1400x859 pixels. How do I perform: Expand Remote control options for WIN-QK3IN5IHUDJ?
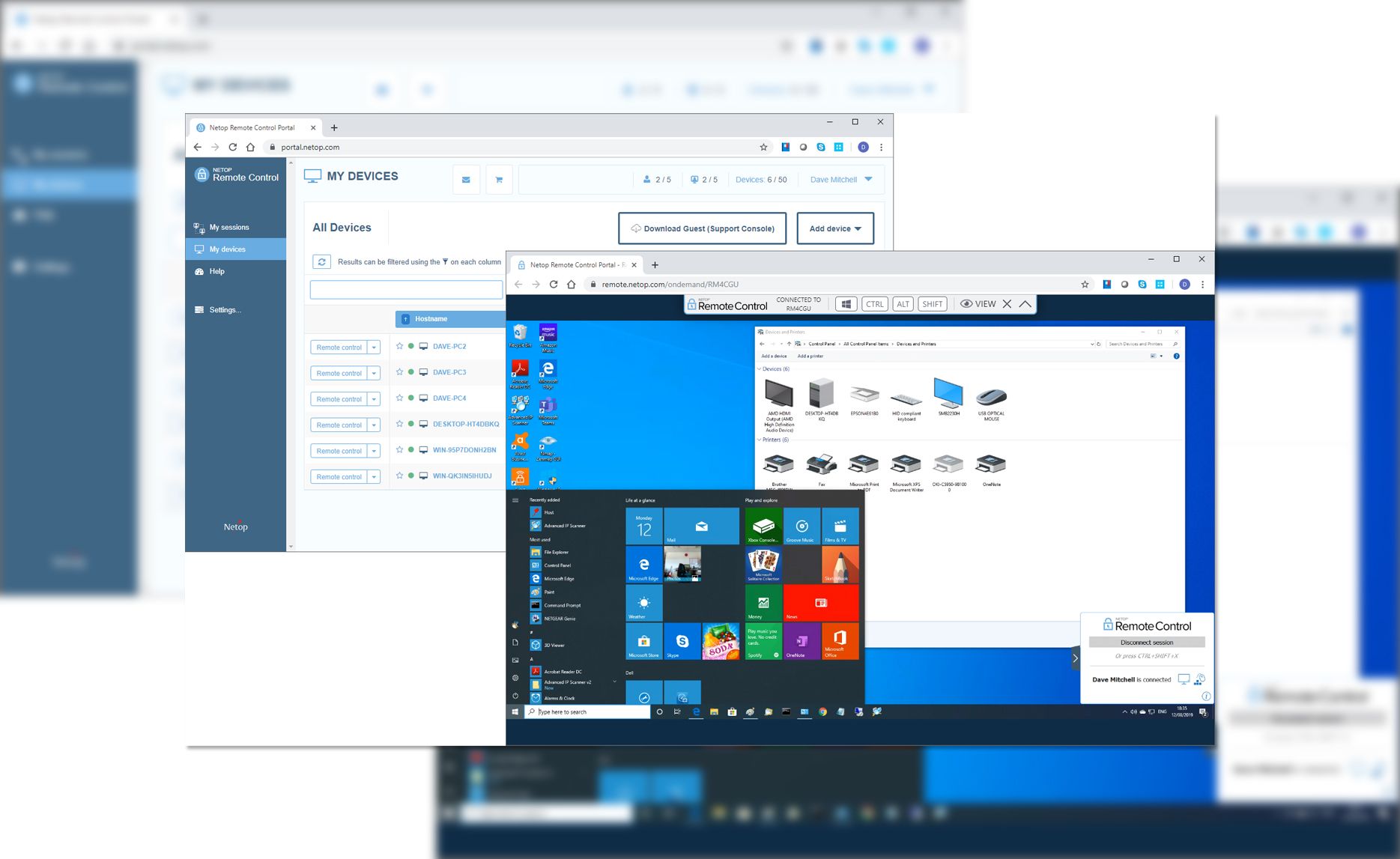375,477
